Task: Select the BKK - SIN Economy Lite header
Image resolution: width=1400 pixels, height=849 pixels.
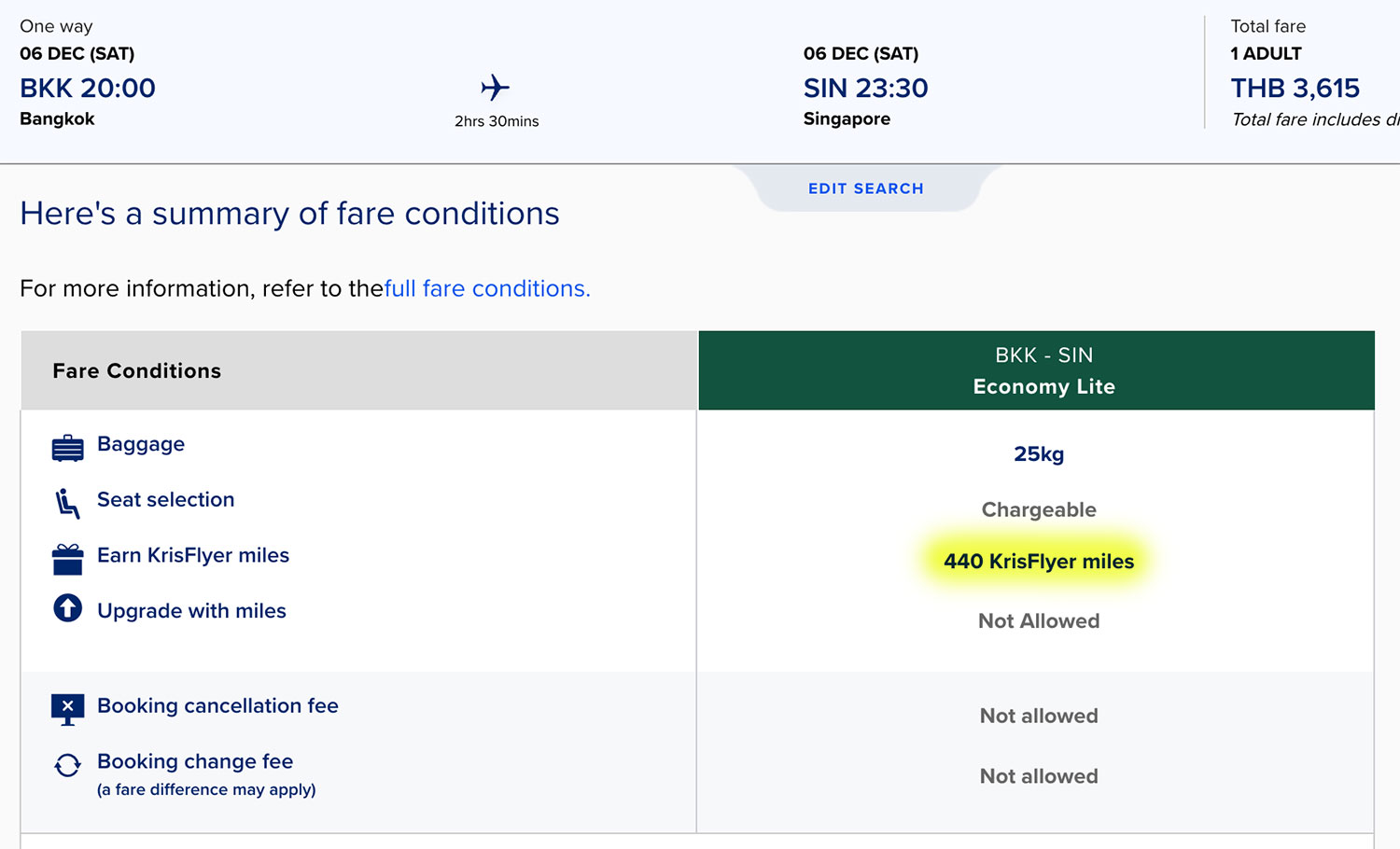Action: click(x=1036, y=370)
